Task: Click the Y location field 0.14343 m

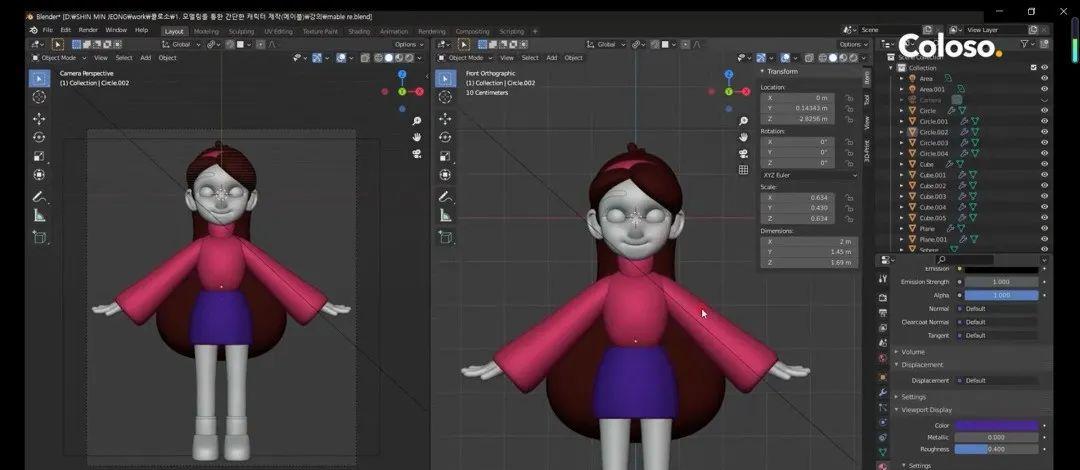Action: (798, 109)
